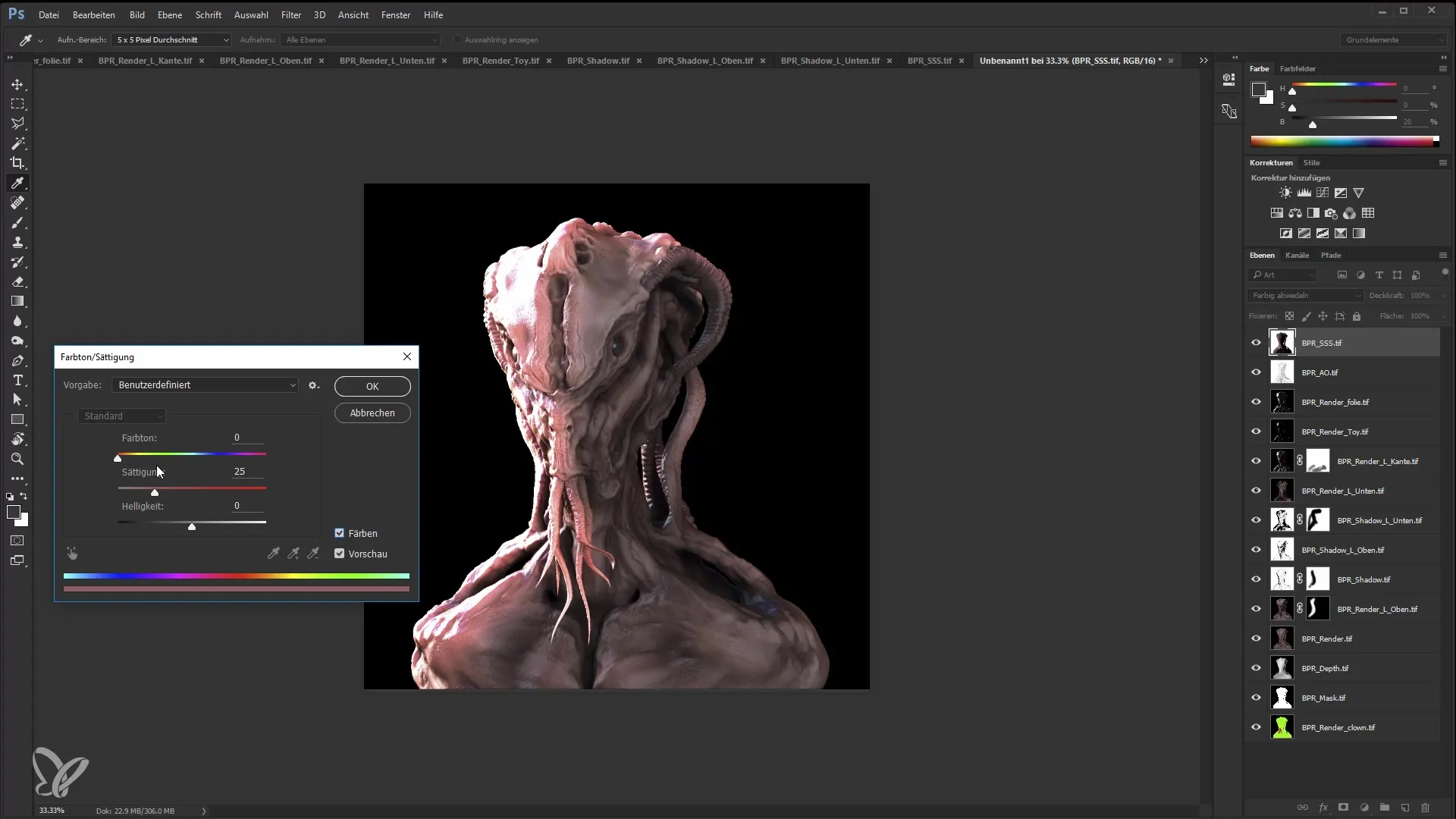The height and width of the screenshot is (819, 1456).
Task: Hide the BPR_SSS.tif layer
Action: coord(1256,343)
